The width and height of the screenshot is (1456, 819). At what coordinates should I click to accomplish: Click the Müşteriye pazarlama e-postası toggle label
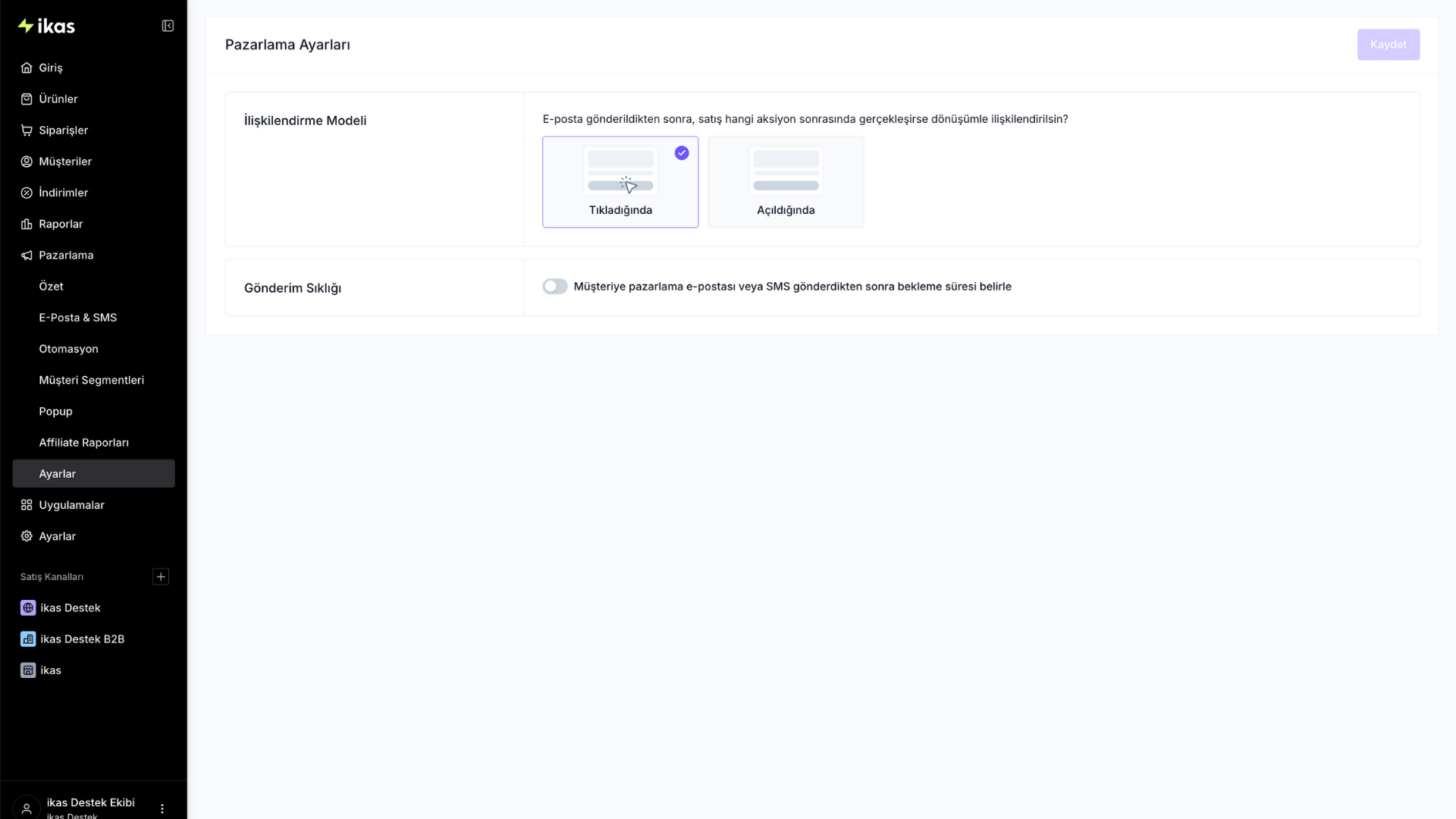792,287
